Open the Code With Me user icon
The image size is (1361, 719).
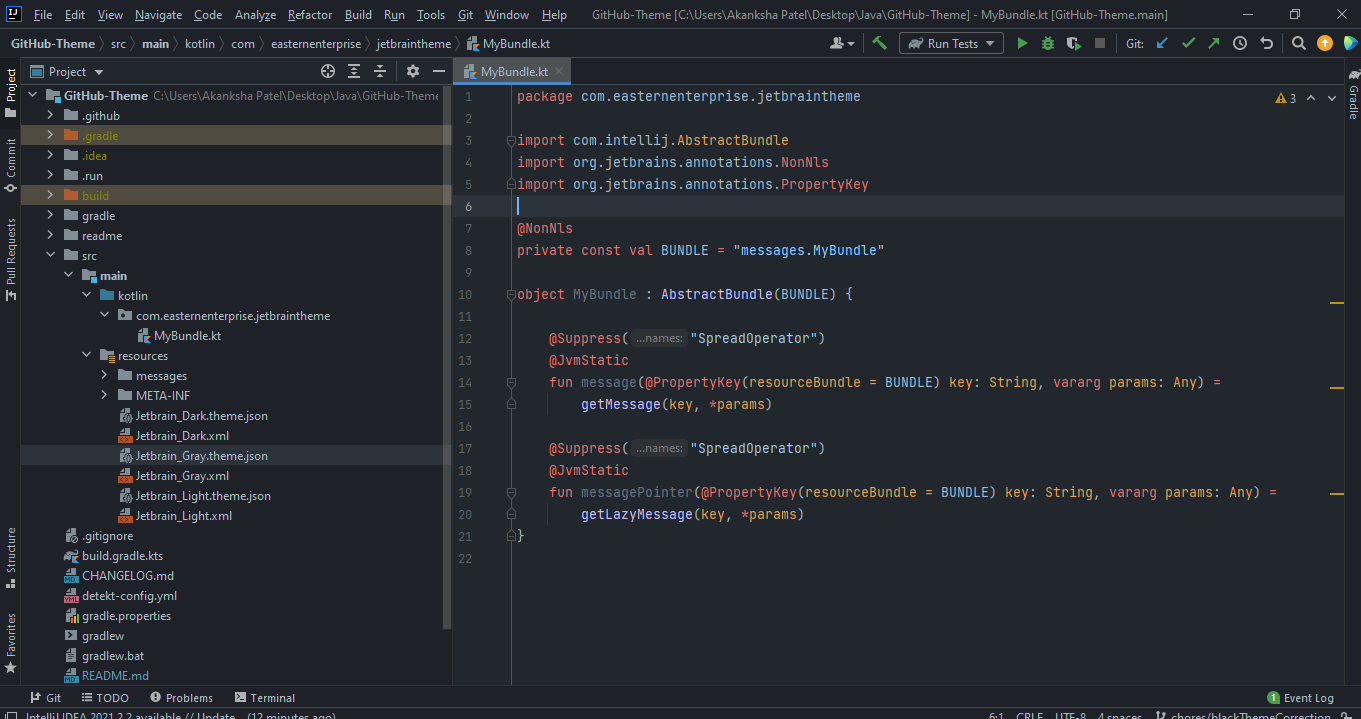coord(842,43)
